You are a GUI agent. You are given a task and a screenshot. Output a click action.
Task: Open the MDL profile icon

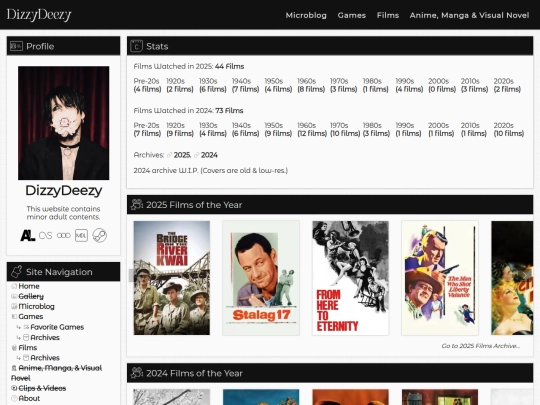(81, 236)
